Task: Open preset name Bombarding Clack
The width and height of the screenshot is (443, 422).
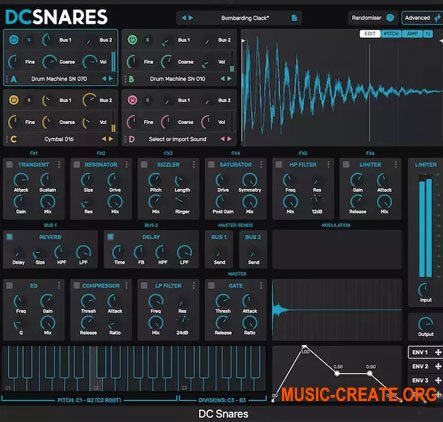Action: (245, 18)
